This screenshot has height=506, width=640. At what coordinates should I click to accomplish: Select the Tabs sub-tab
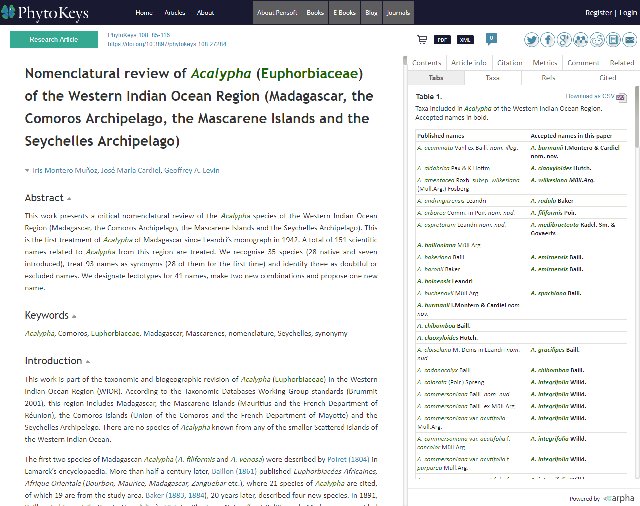point(436,78)
